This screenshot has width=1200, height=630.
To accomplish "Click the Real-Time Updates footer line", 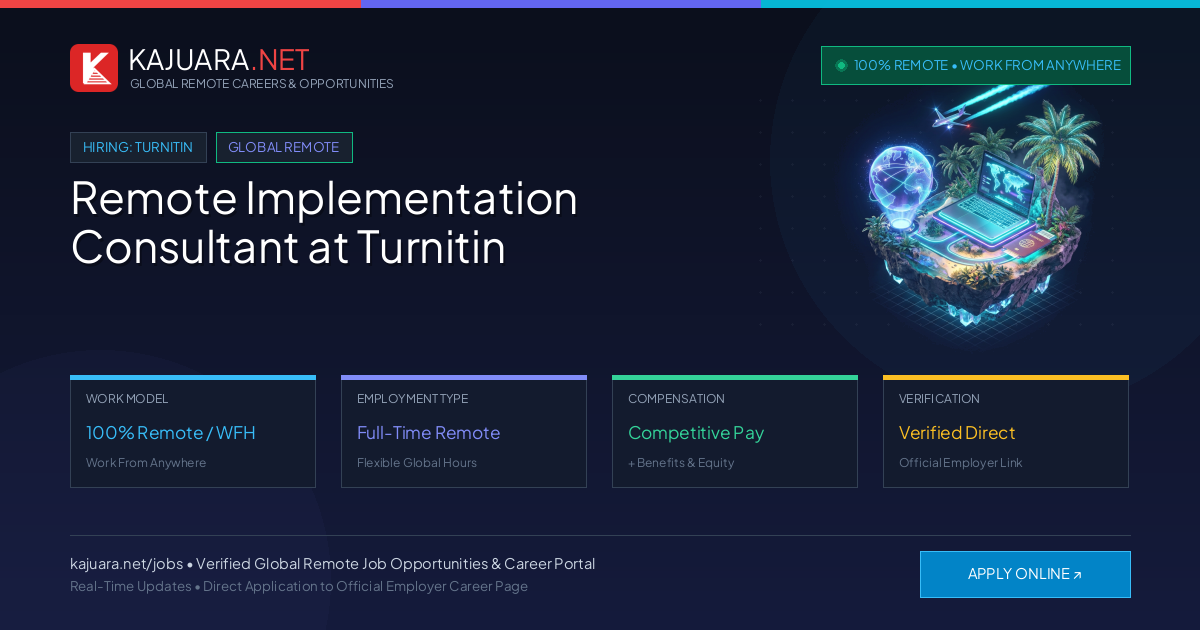I will (299, 586).
